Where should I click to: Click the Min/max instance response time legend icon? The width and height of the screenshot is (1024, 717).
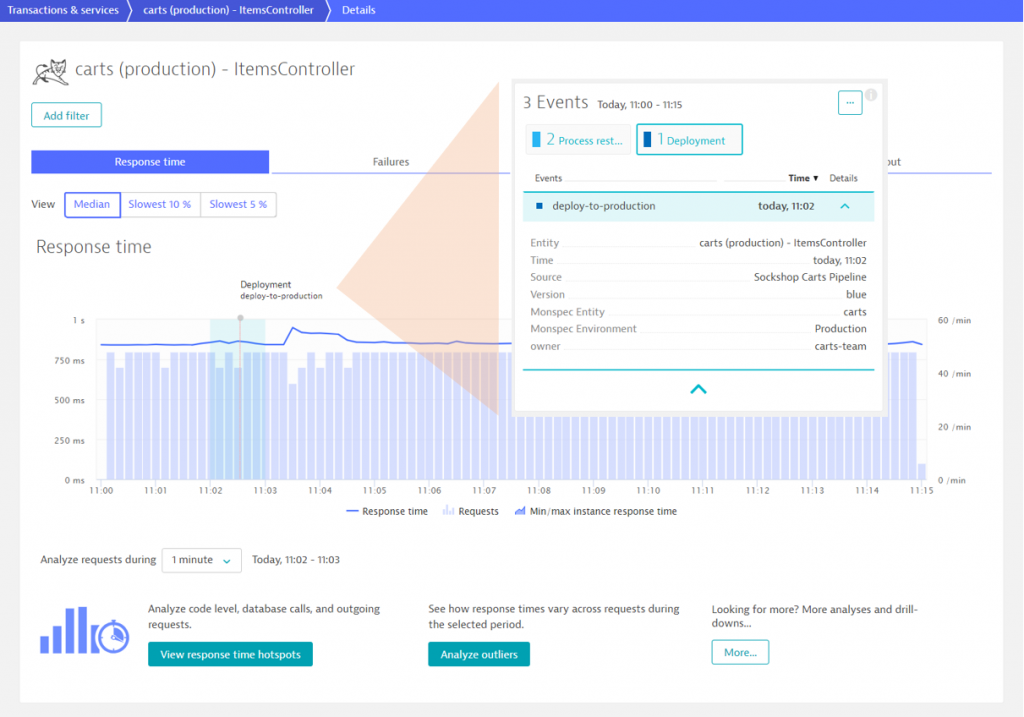(519, 511)
